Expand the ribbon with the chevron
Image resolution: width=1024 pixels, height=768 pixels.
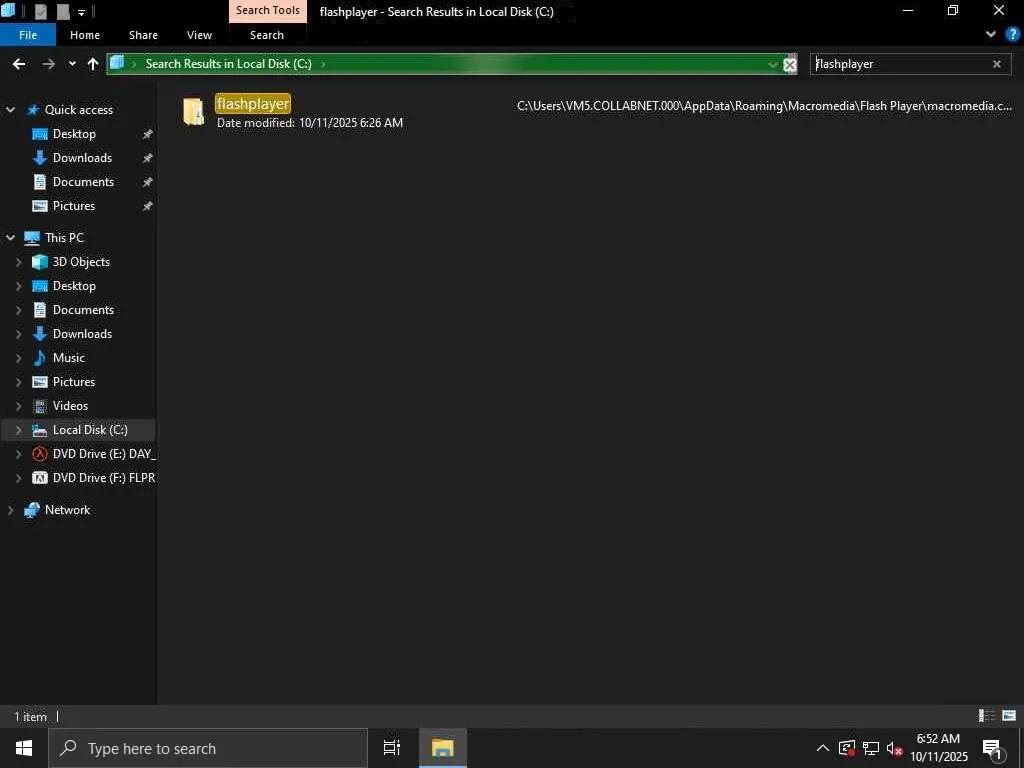[x=991, y=35]
